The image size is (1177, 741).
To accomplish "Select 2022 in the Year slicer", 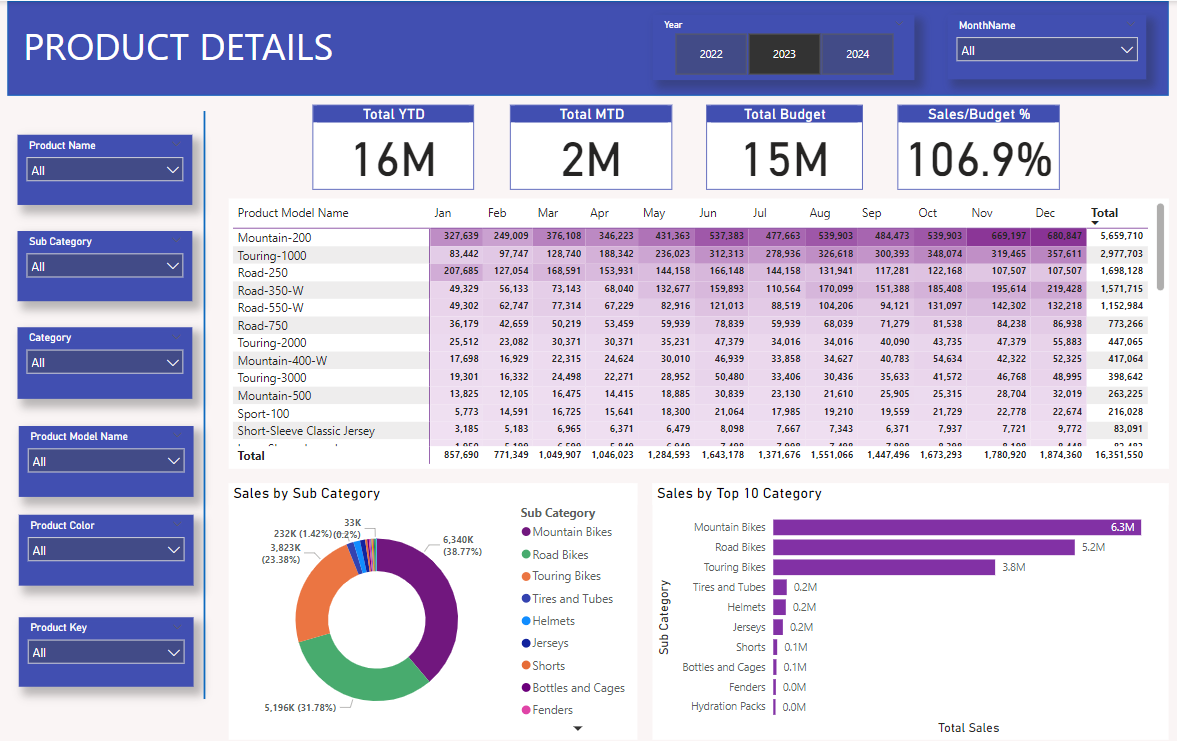I will tap(711, 54).
